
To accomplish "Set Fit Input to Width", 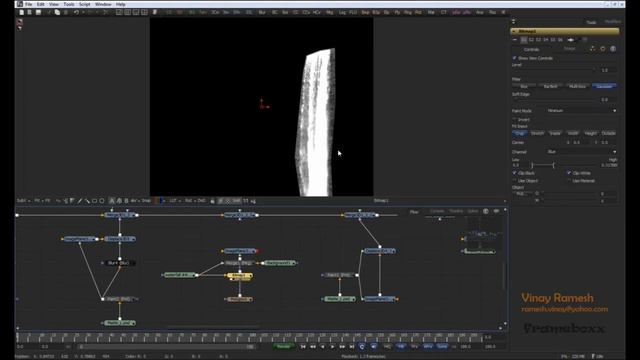I will (x=573, y=133).
